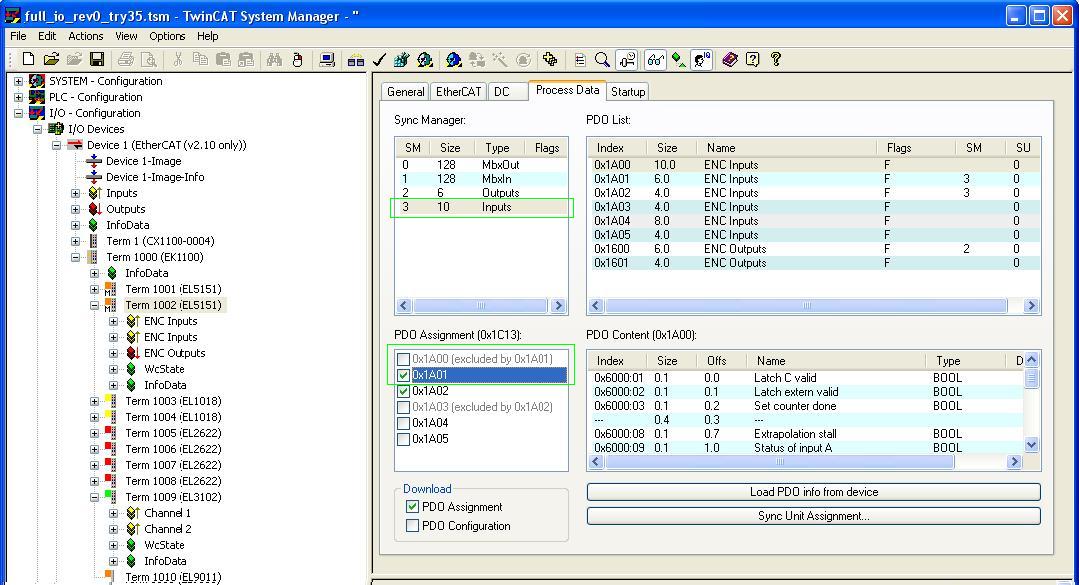Select Device 1-Image-Info in the tree
This screenshot has width=1079, height=585.
[155, 177]
